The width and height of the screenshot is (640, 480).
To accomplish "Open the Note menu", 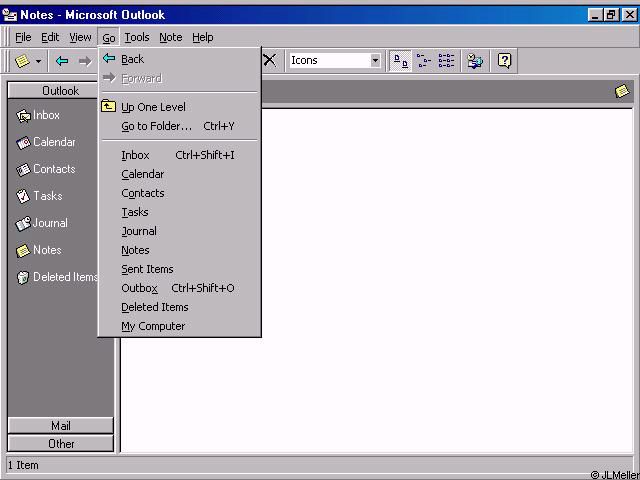I will [171, 38].
